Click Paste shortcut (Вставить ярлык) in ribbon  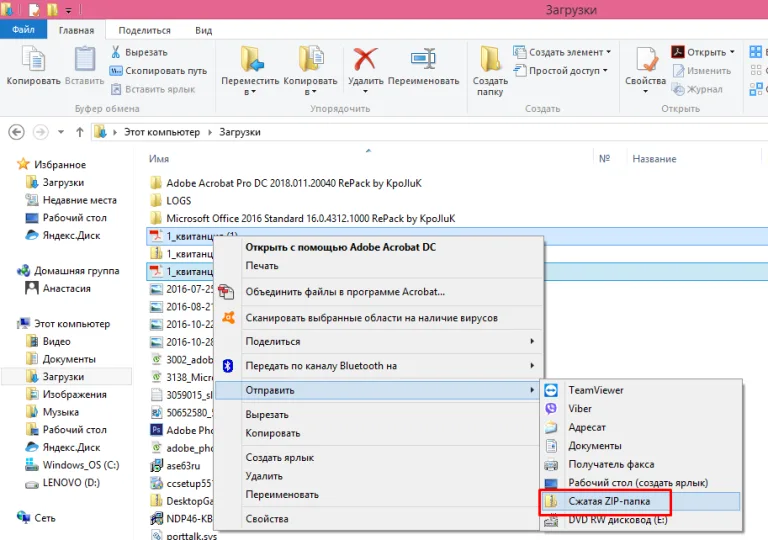[153, 89]
